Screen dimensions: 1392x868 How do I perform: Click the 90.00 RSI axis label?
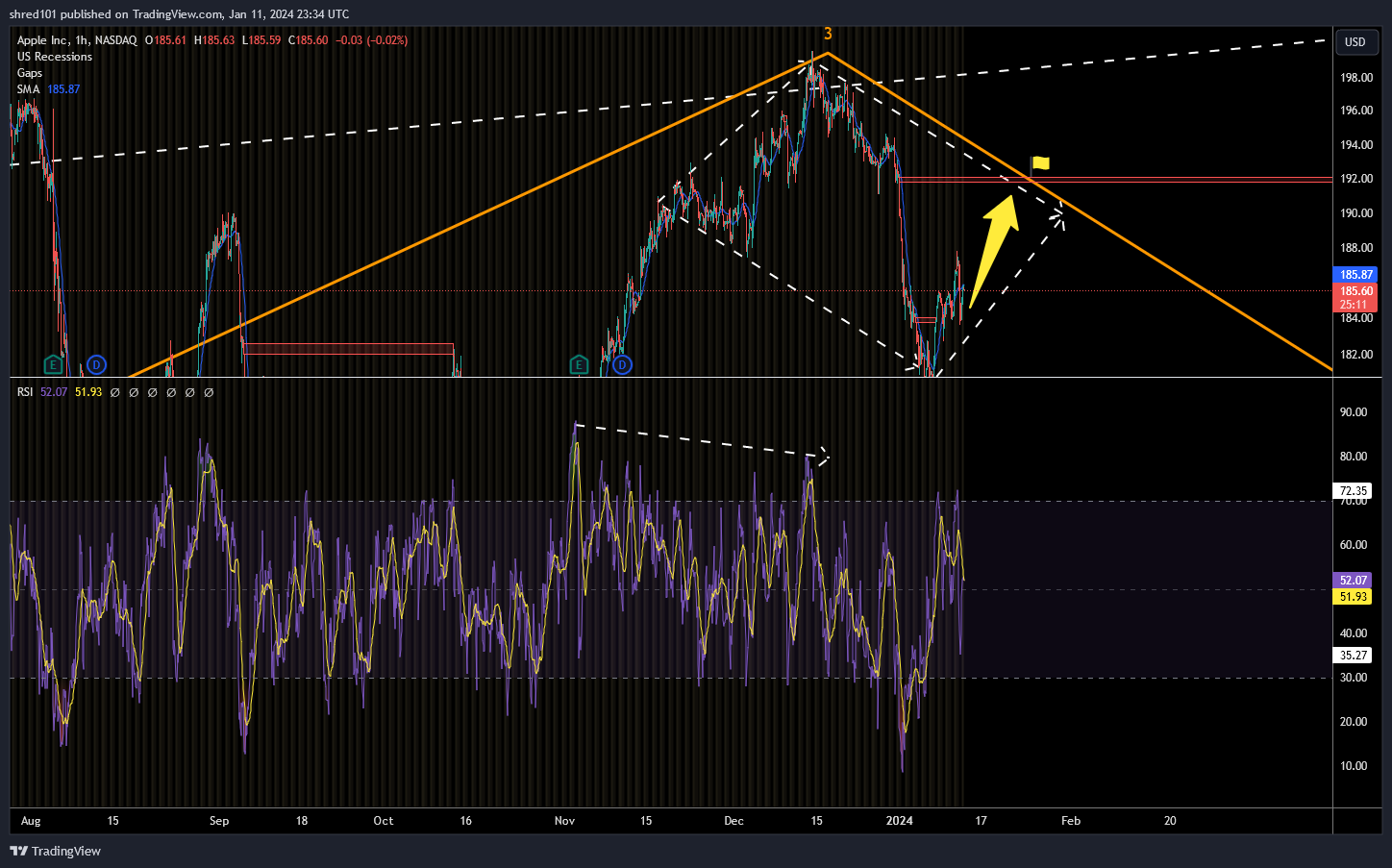pyautogui.click(x=1354, y=413)
